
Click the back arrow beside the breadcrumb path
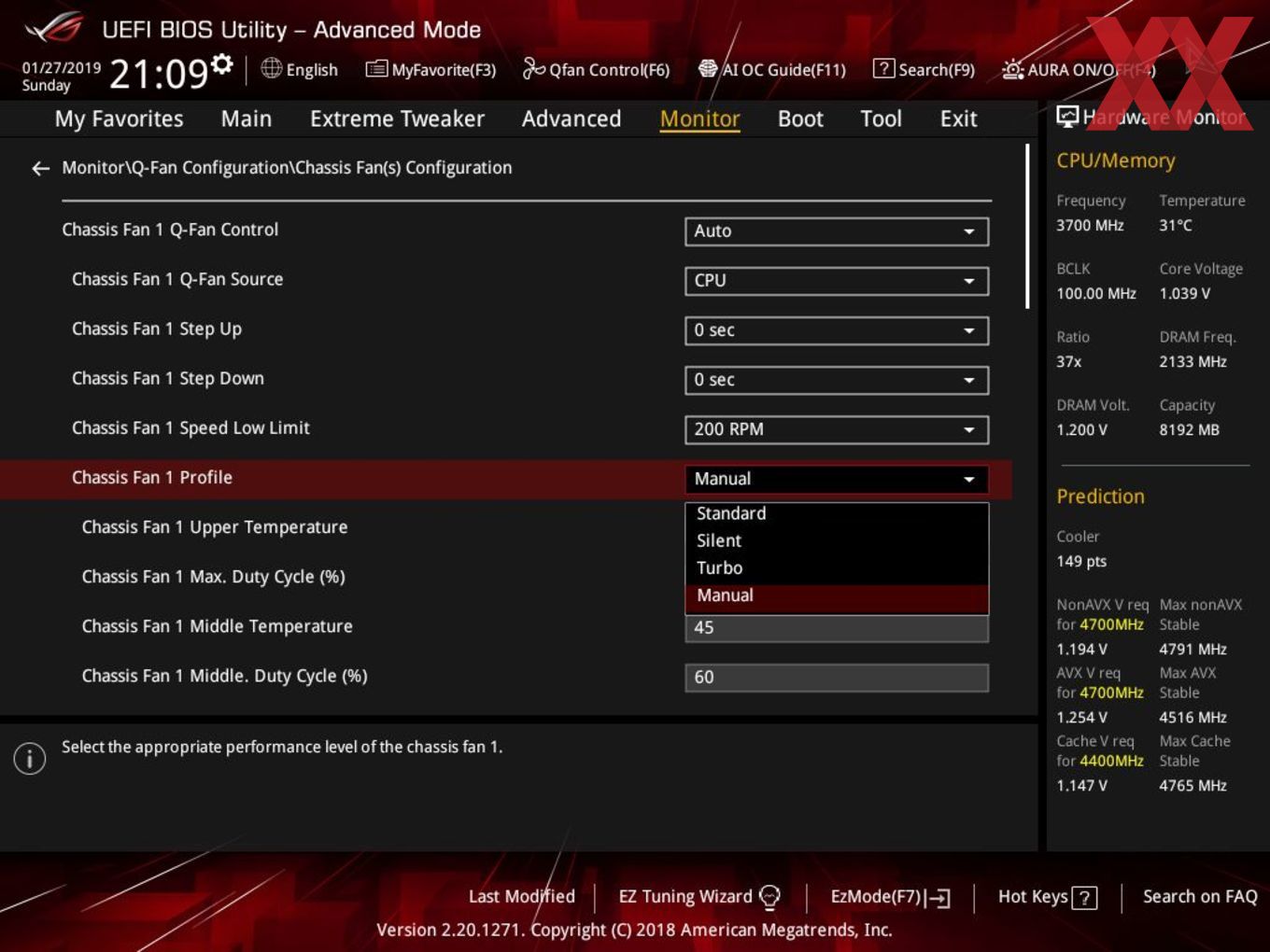[x=40, y=168]
